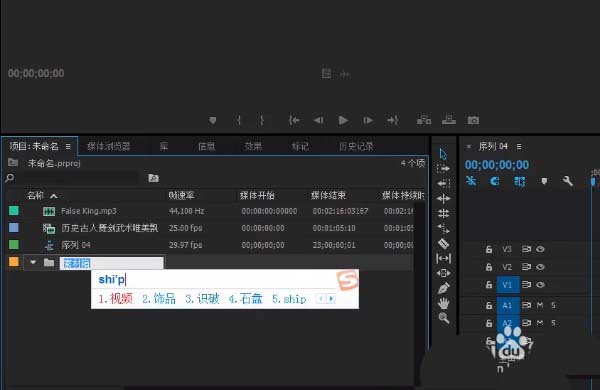Click the orange label swatch of bin
Viewport: 600px width, 390px height.
14,262
